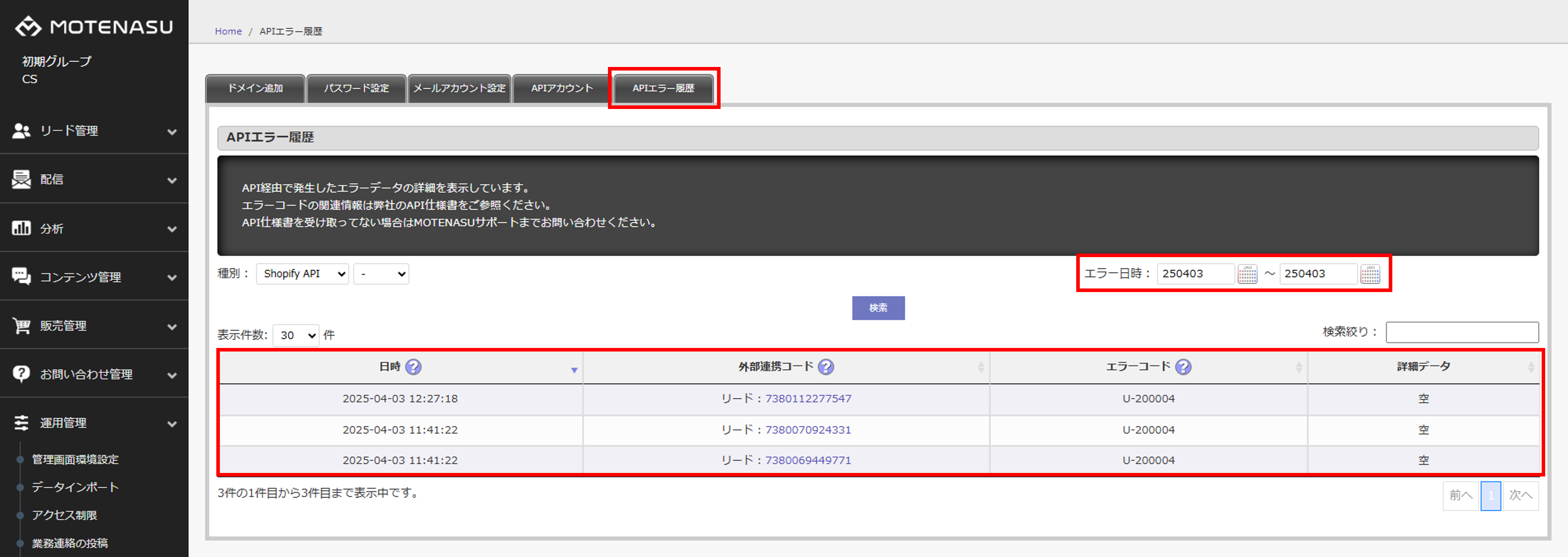Open データインポート in the sidebar

point(75,487)
